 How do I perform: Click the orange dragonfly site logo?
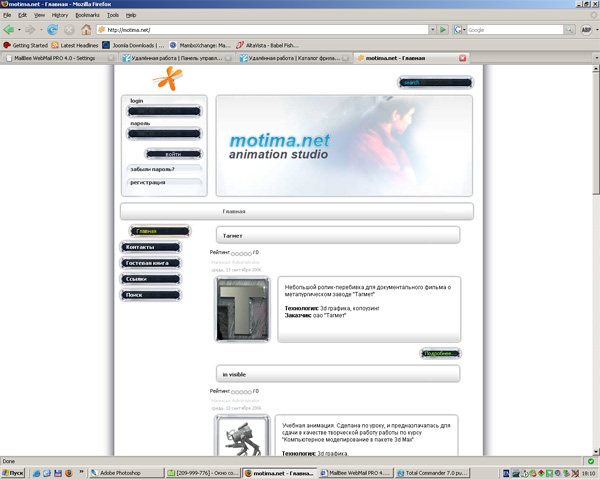(168, 79)
